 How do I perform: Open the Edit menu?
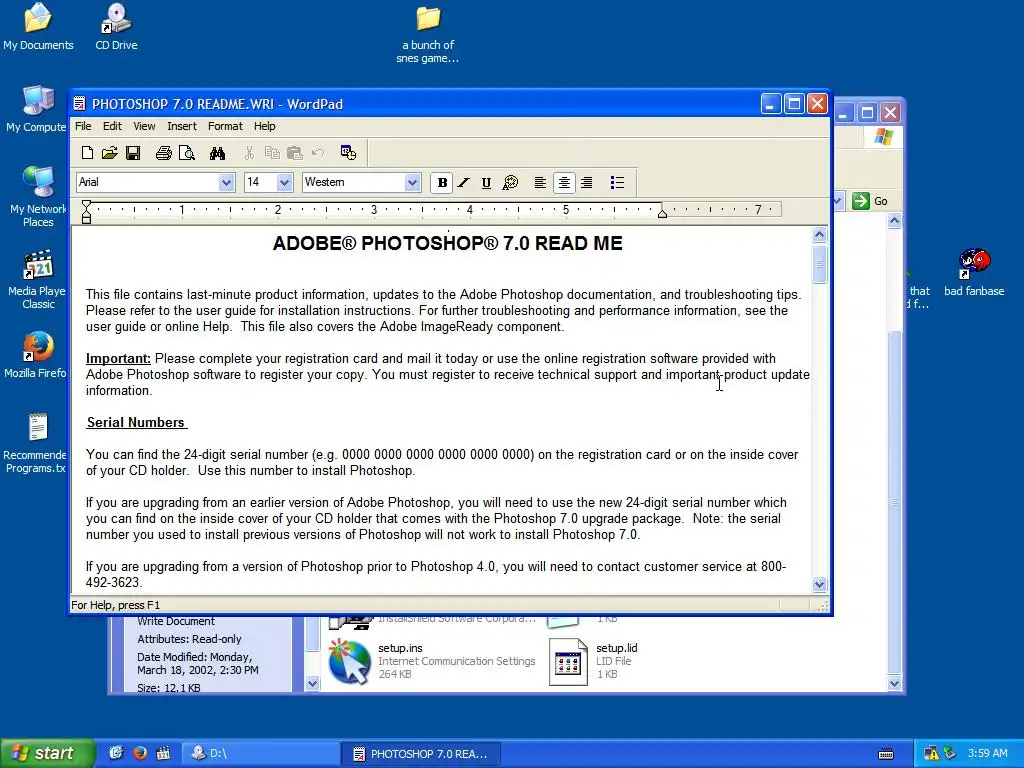click(112, 126)
